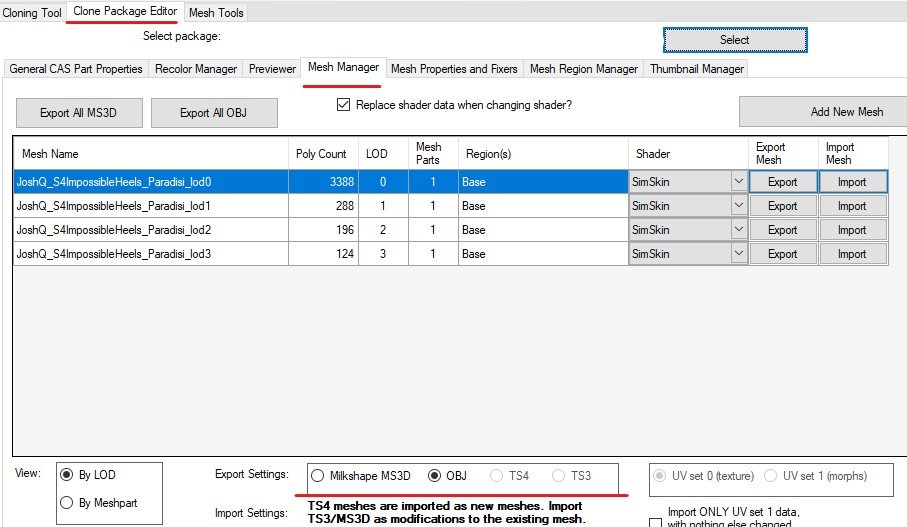Toggle Import ONLY UV set 1 data checkbox
Viewport: 907px width, 527px height.
click(x=655, y=523)
